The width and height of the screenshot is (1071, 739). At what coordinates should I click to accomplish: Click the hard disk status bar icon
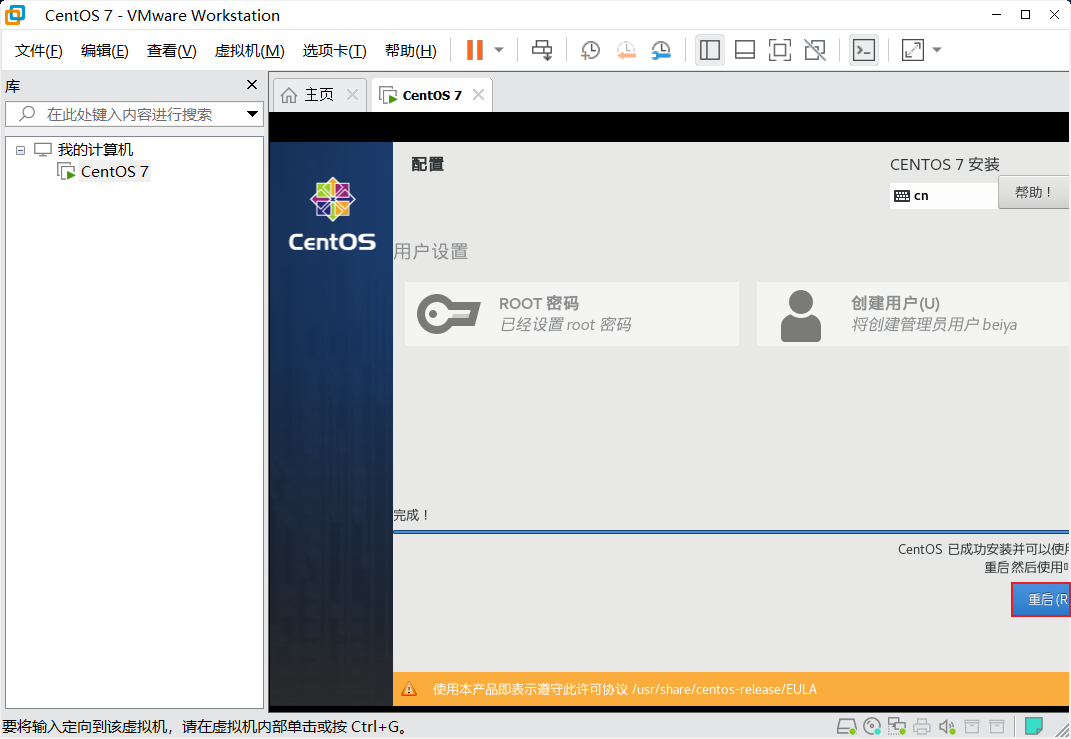pos(846,726)
